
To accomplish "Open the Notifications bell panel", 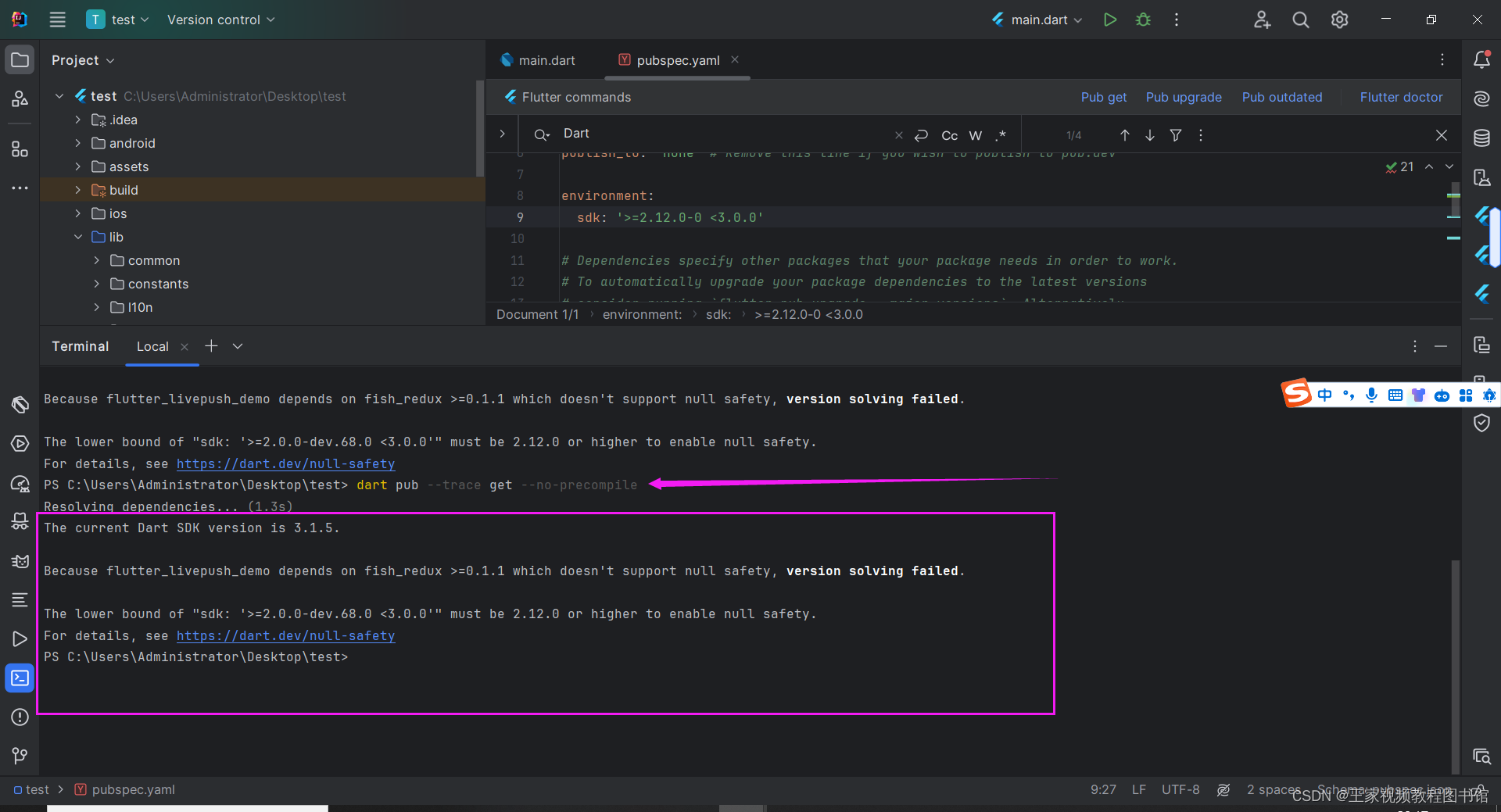I will click(1482, 59).
